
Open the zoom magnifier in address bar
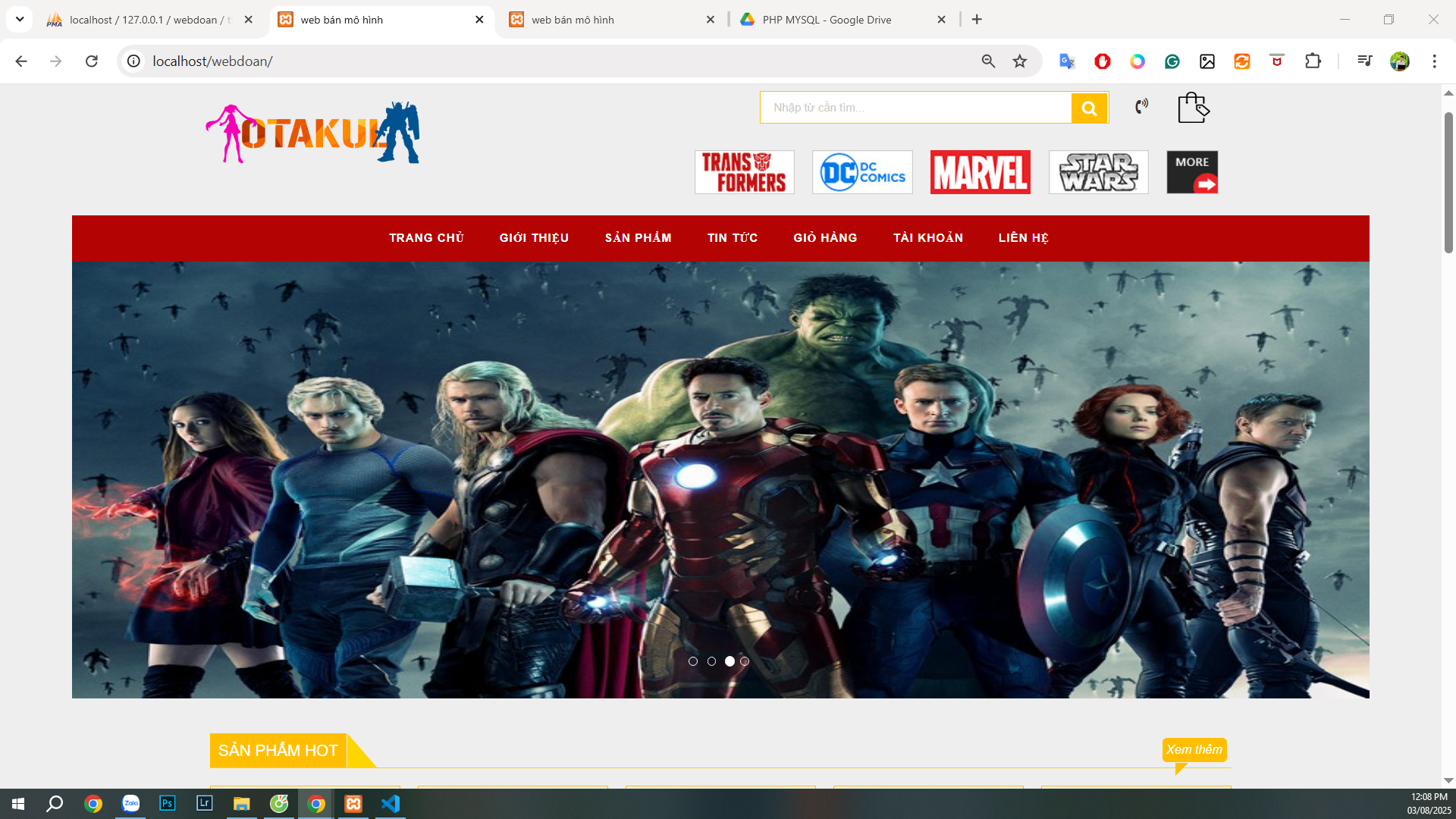point(988,61)
